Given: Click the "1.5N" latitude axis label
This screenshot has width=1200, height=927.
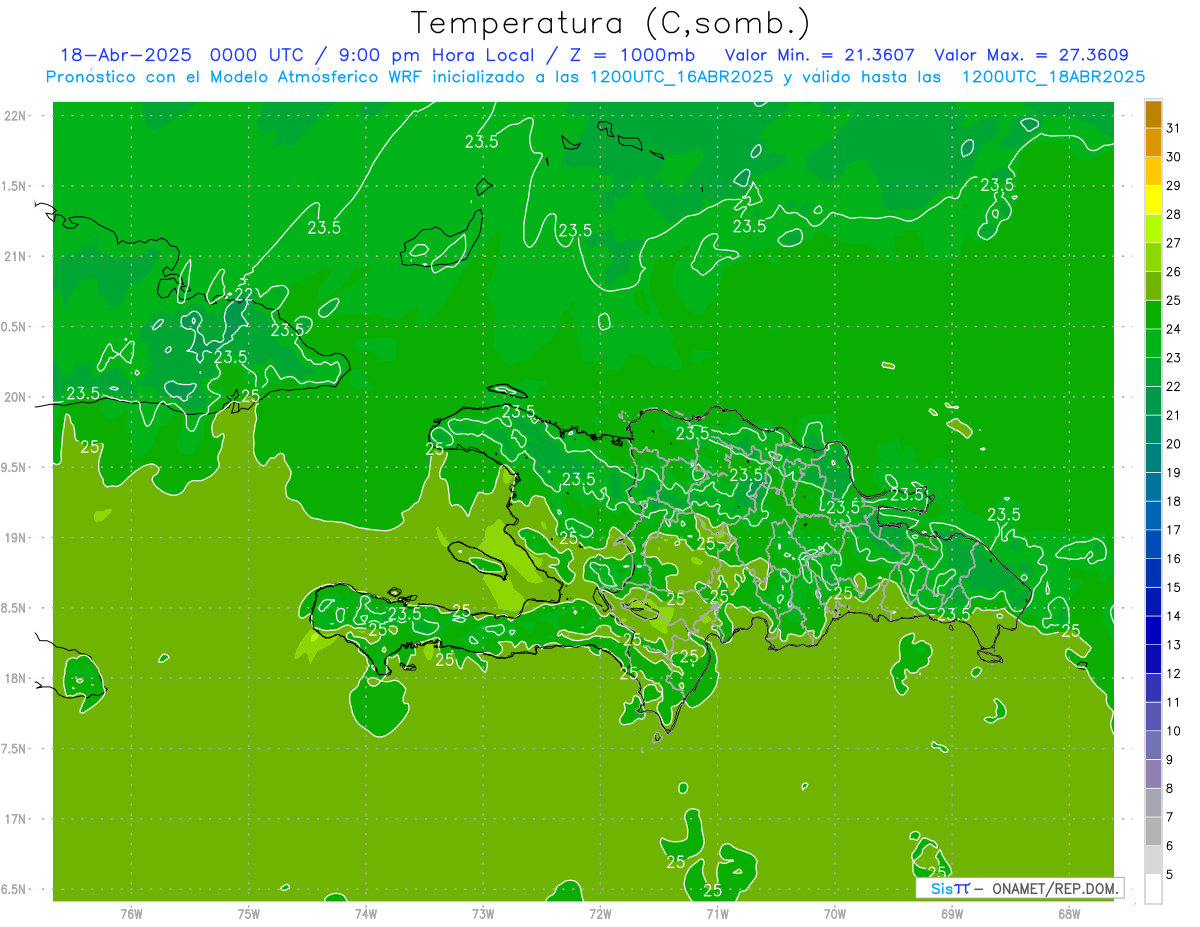Looking at the screenshot, I should [15, 186].
